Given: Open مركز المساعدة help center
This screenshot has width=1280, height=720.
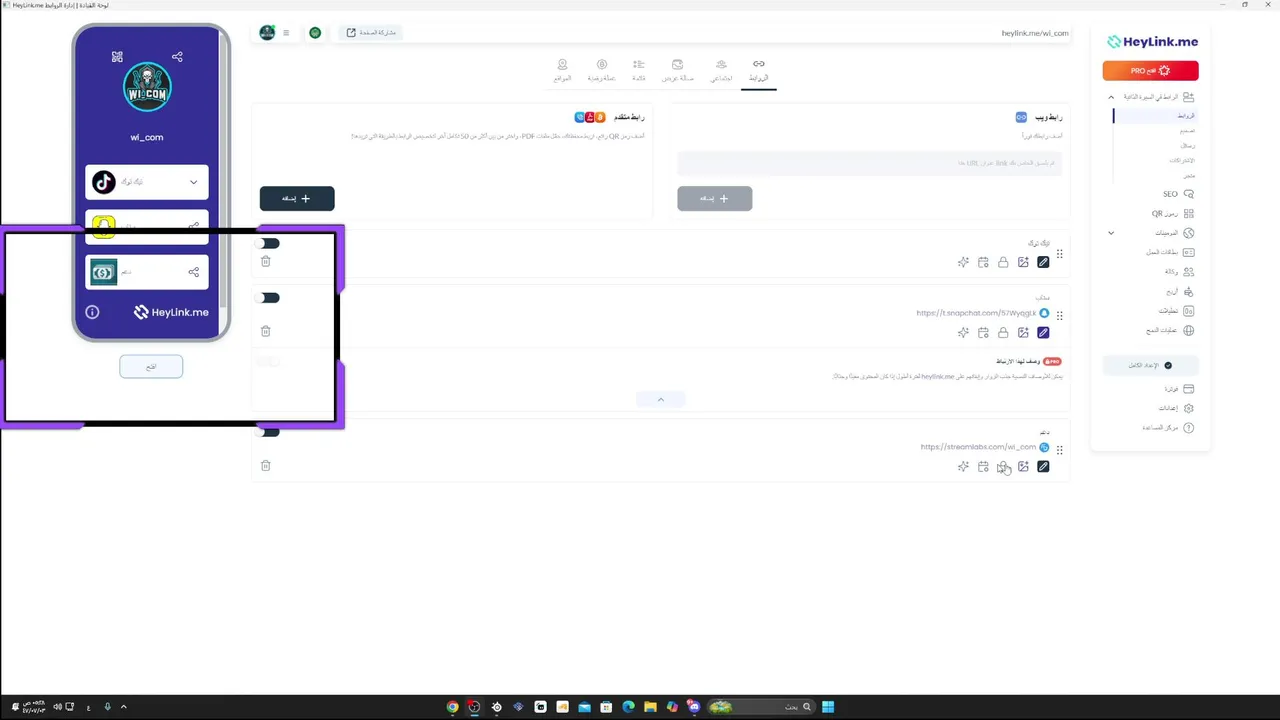Looking at the screenshot, I should coord(1169,427).
